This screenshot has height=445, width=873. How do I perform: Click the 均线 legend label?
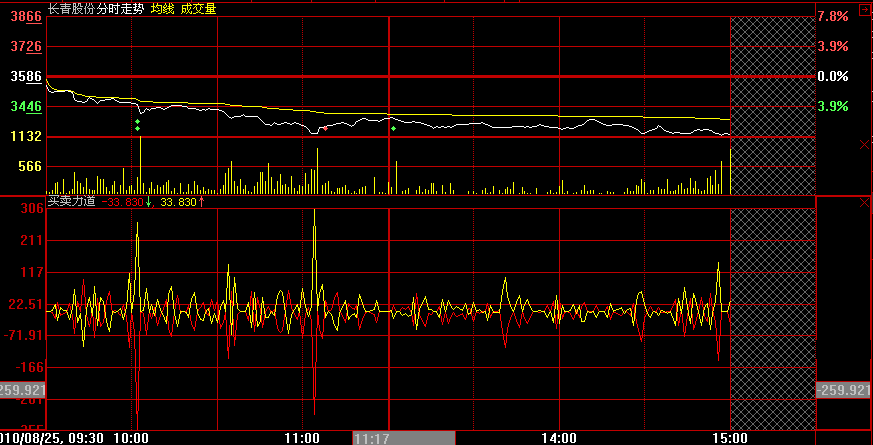161,9
